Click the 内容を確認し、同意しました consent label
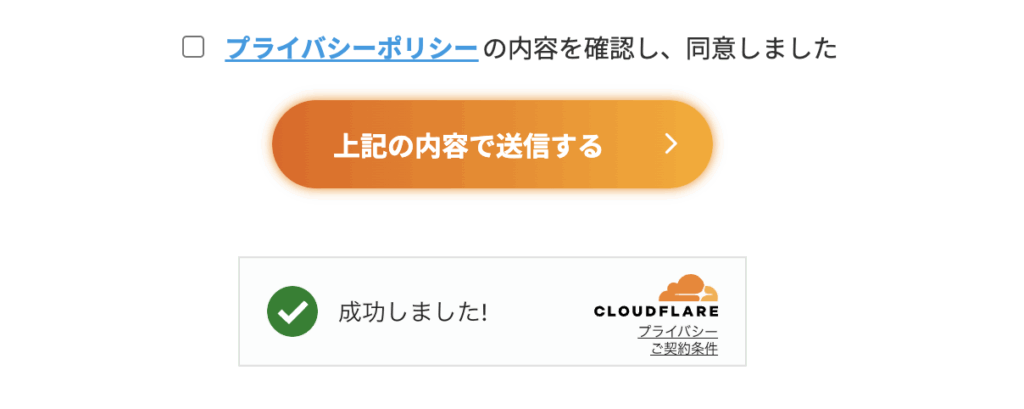This screenshot has width=1024, height=409. click(x=660, y=48)
